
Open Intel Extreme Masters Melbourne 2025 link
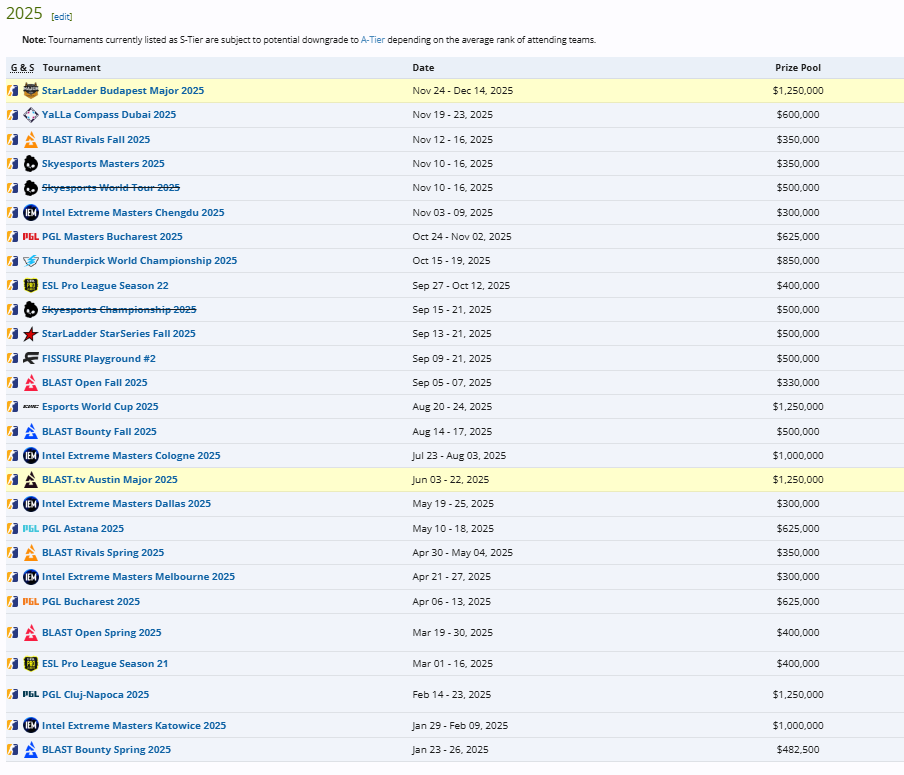[138, 577]
